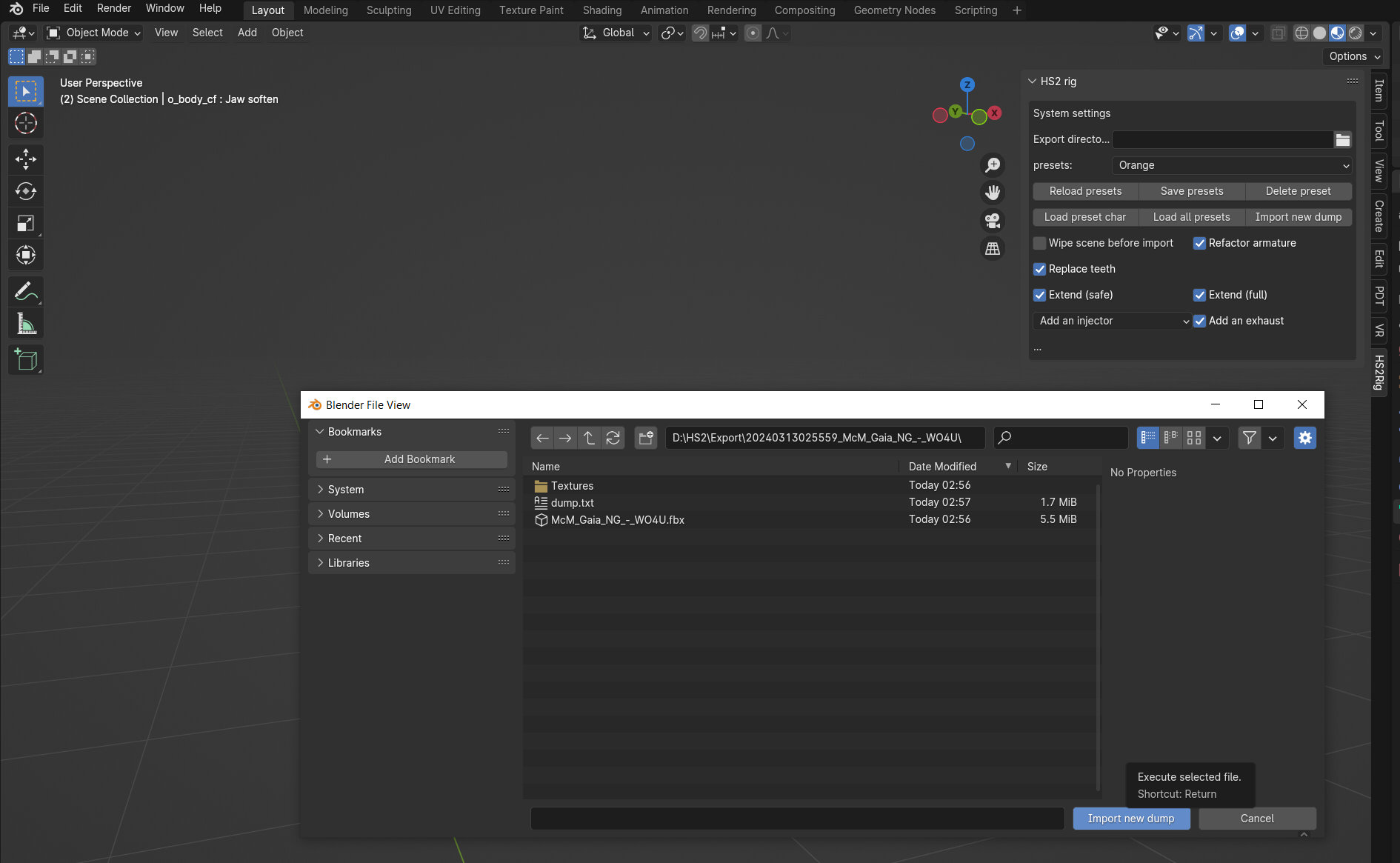Click the pan view hand icon
This screenshot has width=1400, height=863.
click(993, 193)
